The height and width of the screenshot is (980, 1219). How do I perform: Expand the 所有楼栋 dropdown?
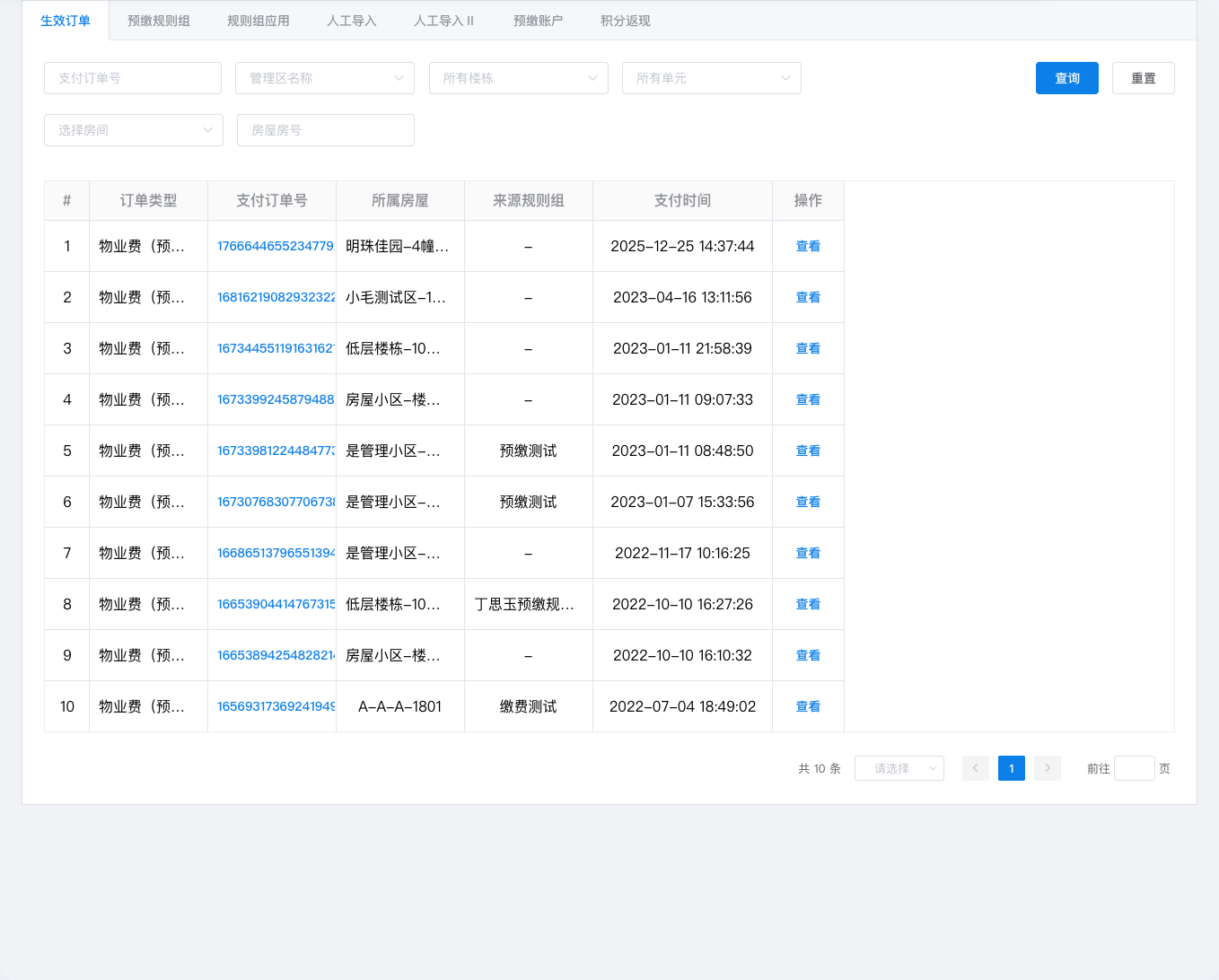click(518, 78)
